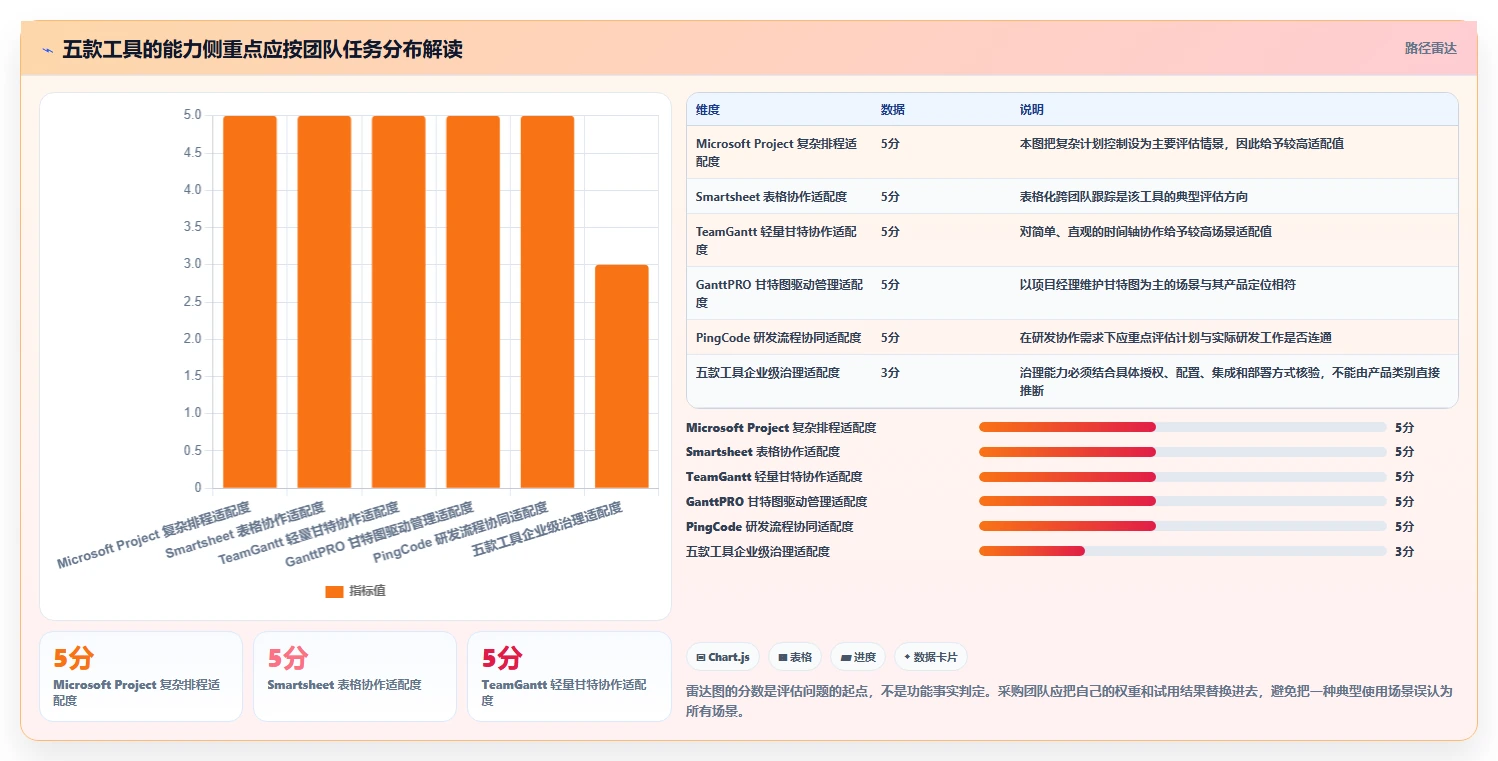Click 5分 beside the Smartsheet progress bar

coord(1405,452)
